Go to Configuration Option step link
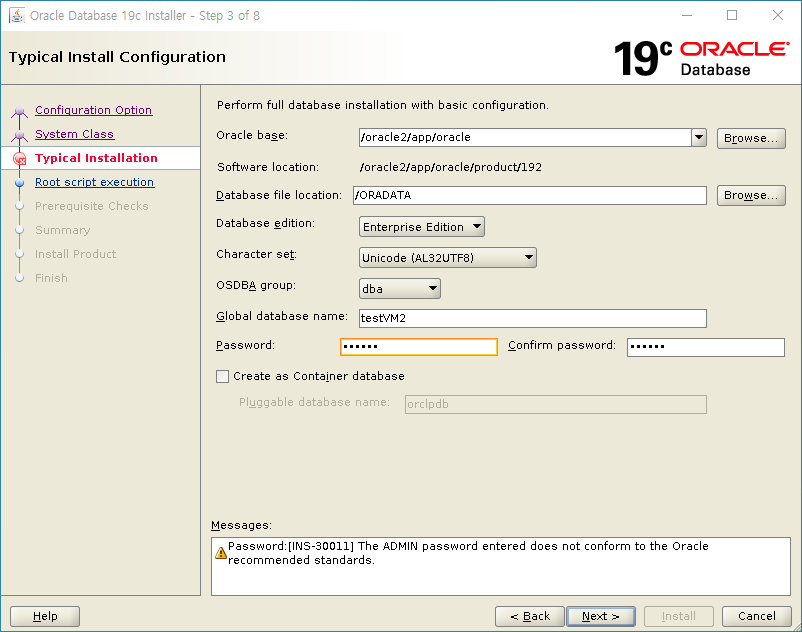 point(94,110)
